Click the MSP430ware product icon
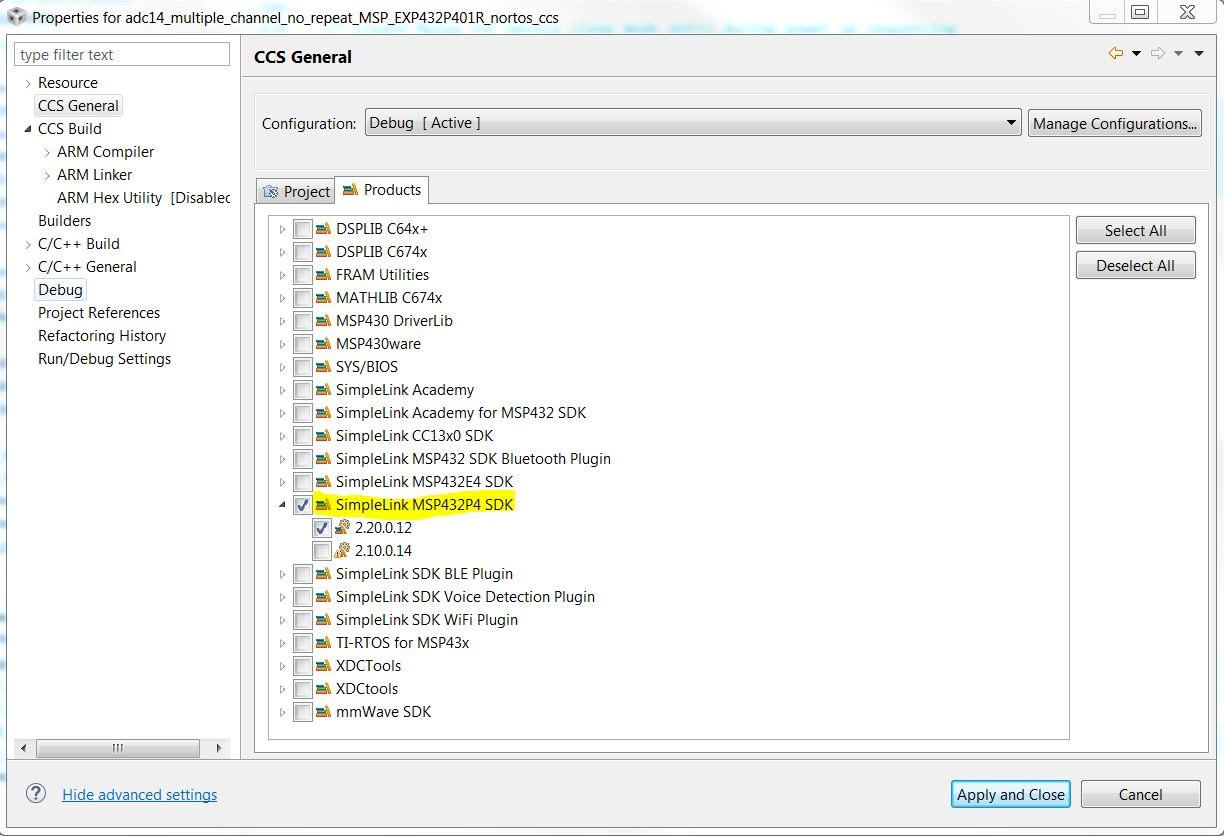The width and height of the screenshot is (1224, 836). 323,344
